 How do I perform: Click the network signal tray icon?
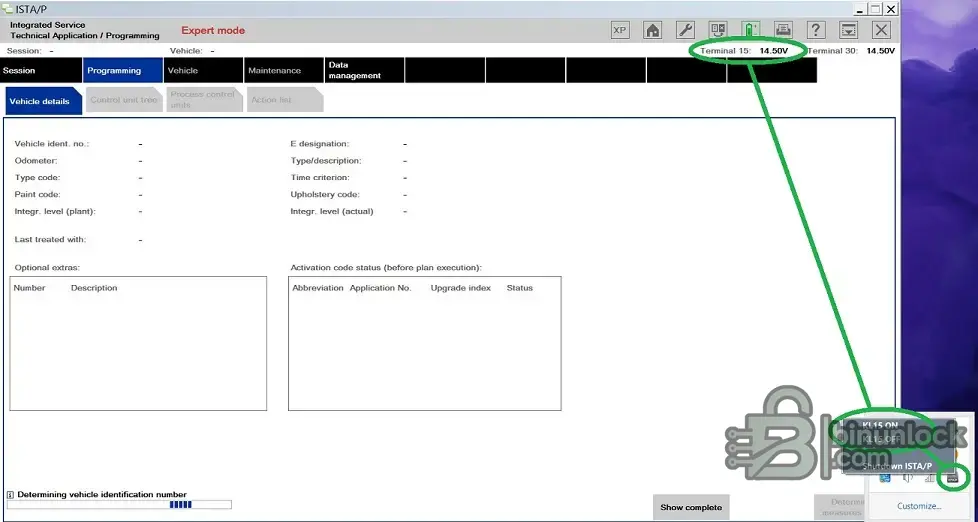click(x=929, y=478)
